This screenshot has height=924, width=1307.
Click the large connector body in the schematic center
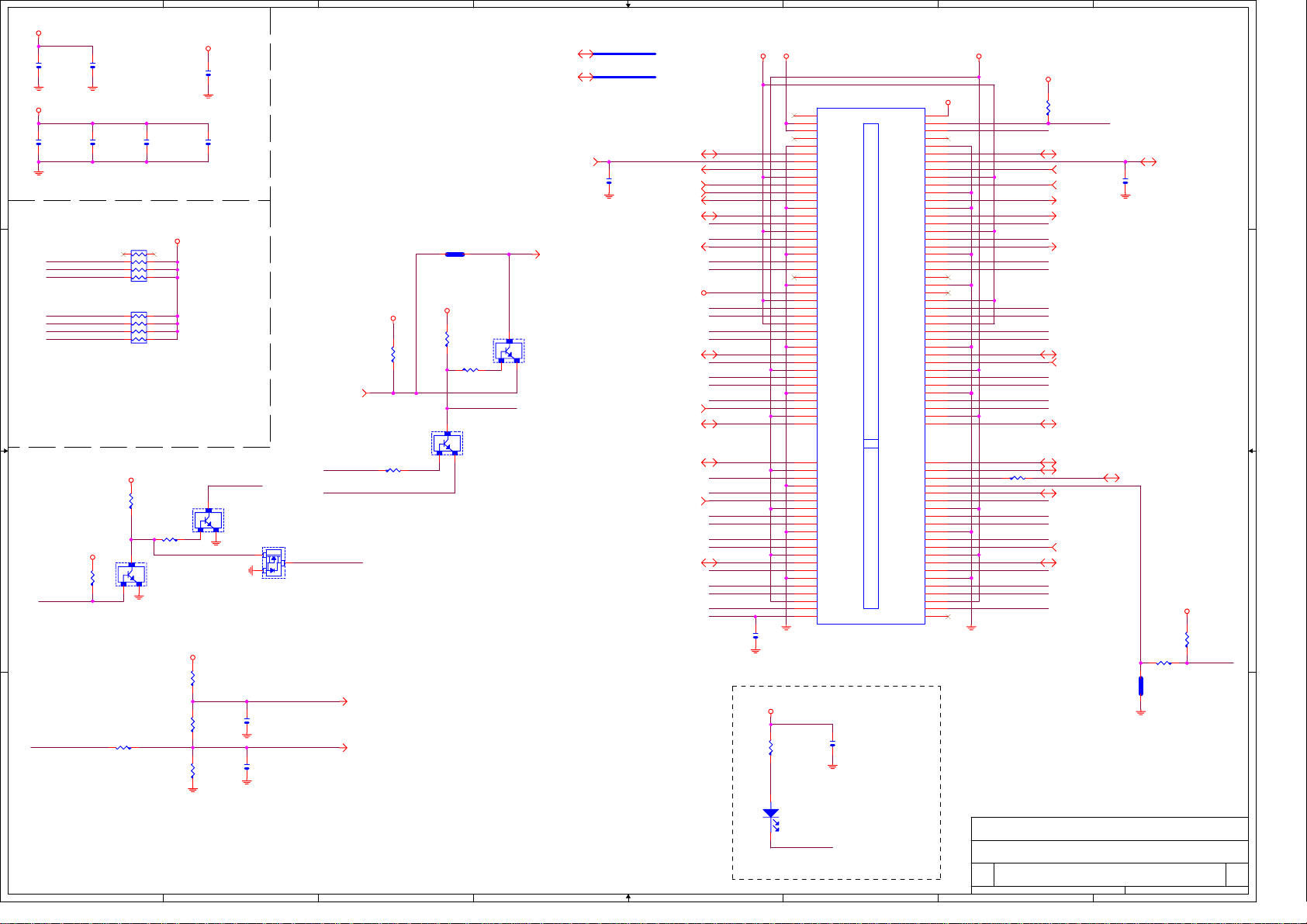(871, 365)
